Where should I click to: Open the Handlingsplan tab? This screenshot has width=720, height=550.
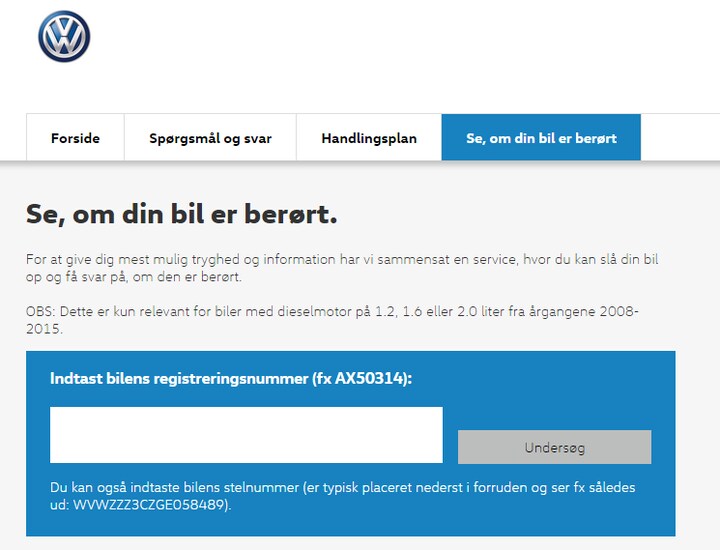369,138
